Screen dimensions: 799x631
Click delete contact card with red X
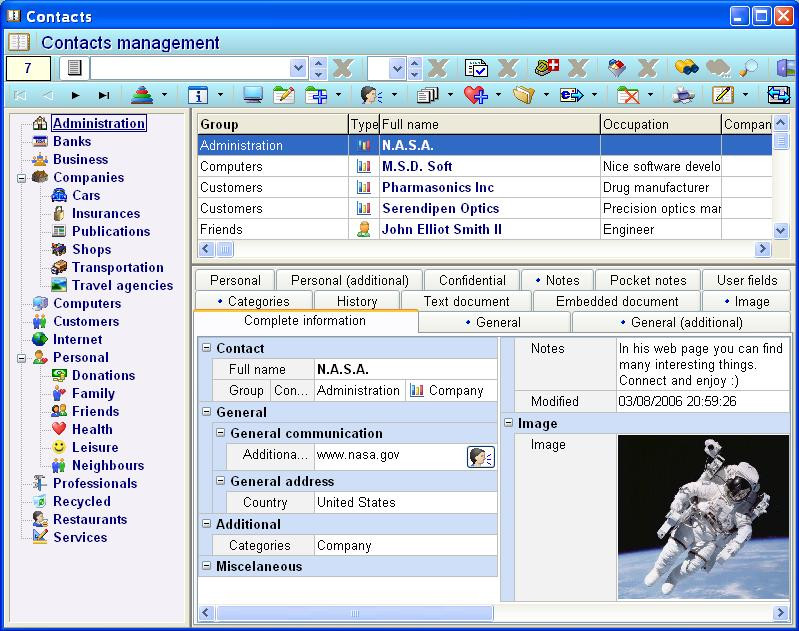pos(628,95)
